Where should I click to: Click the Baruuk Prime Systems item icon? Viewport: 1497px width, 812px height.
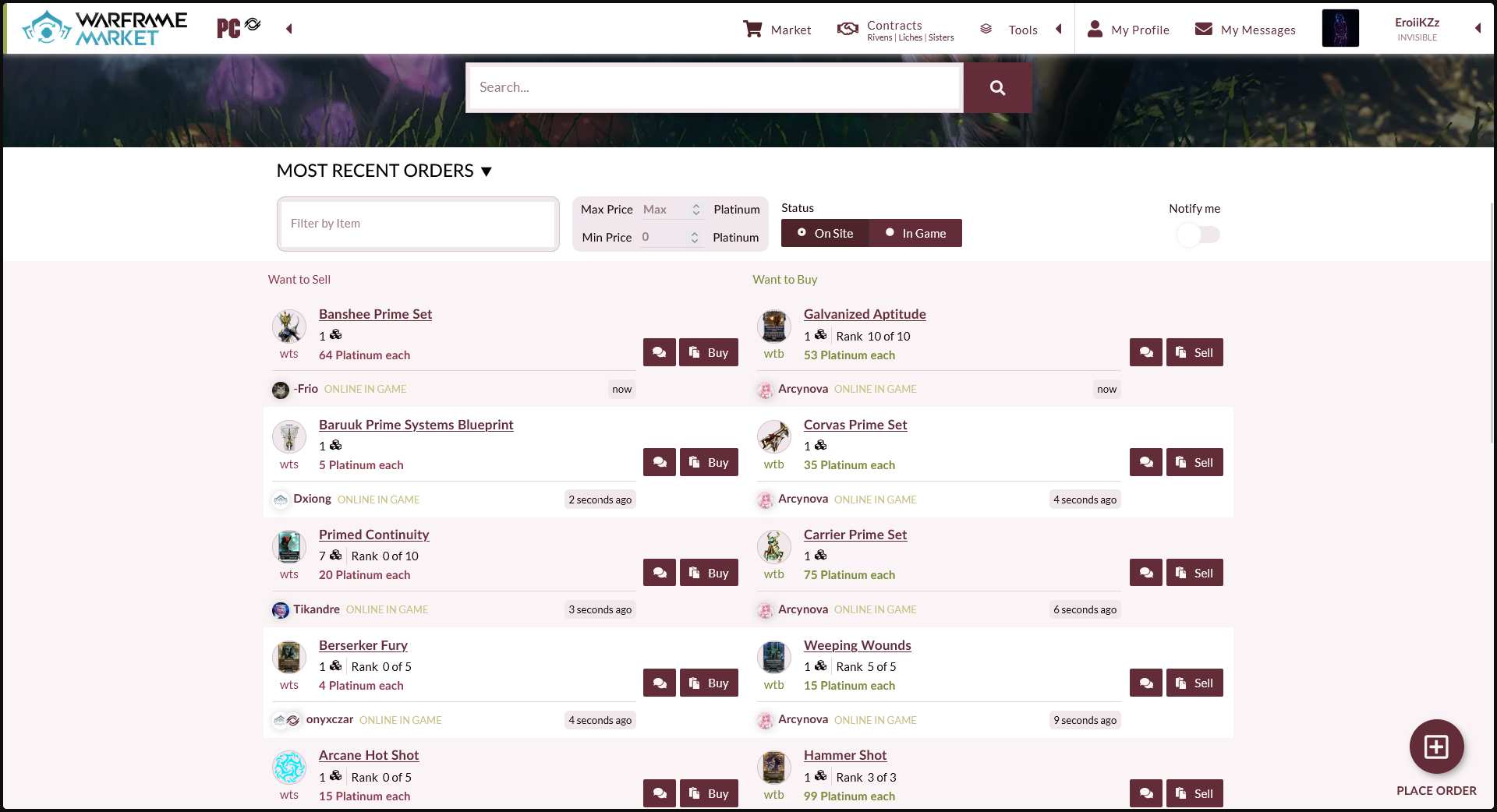point(289,437)
